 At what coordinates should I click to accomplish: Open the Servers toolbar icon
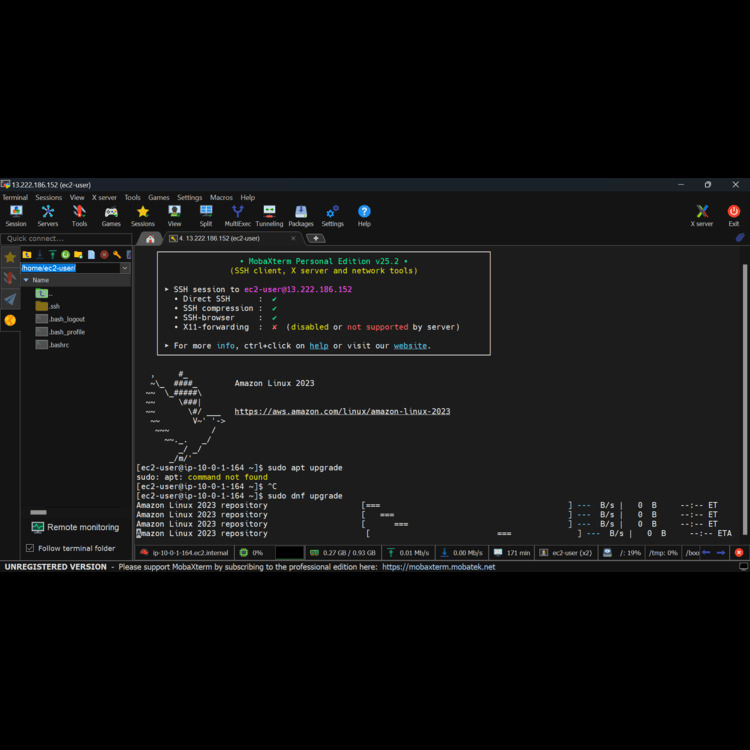coord(48,216)
